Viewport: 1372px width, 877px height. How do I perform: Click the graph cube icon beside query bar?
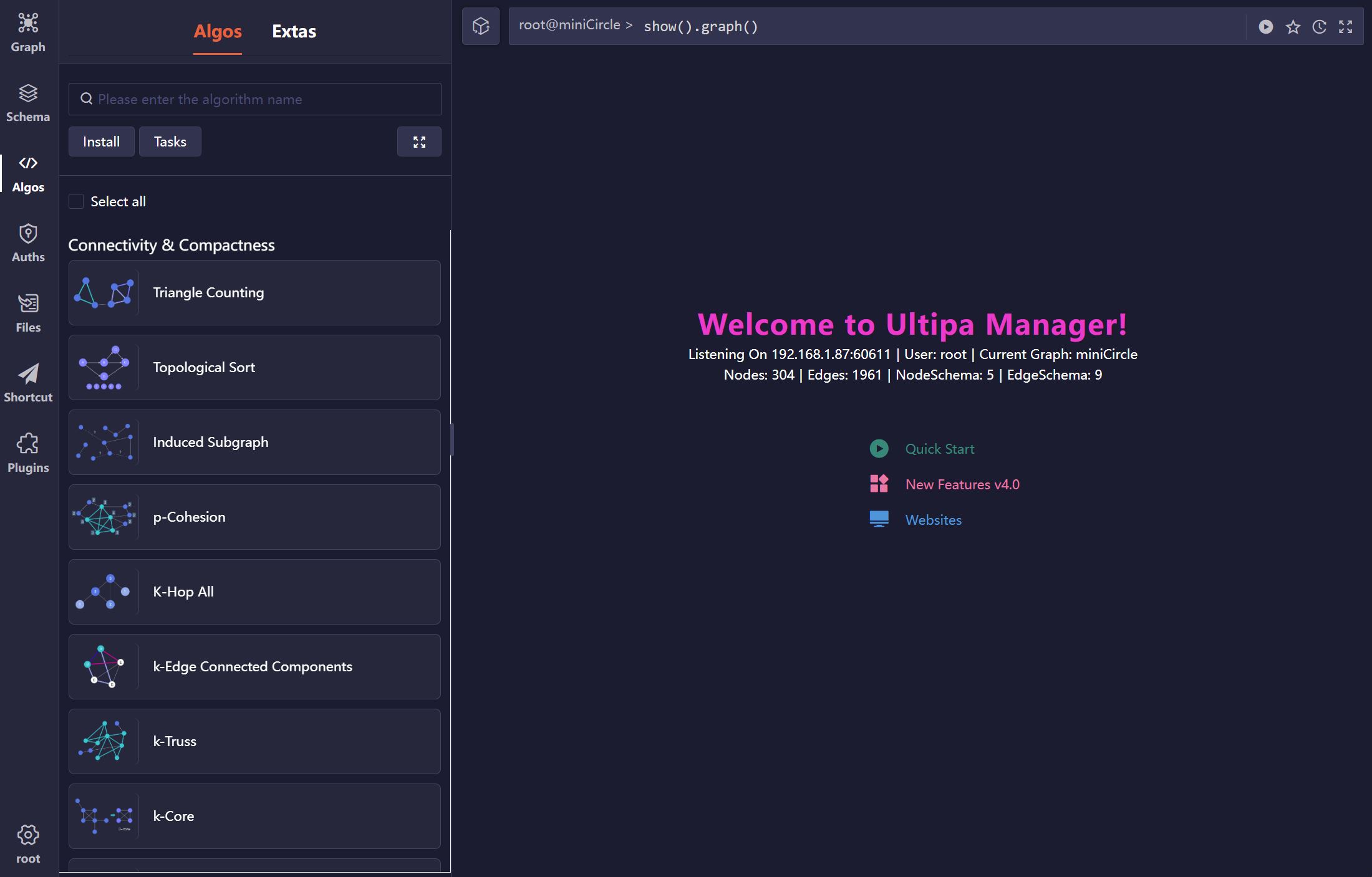pos(481,26)
